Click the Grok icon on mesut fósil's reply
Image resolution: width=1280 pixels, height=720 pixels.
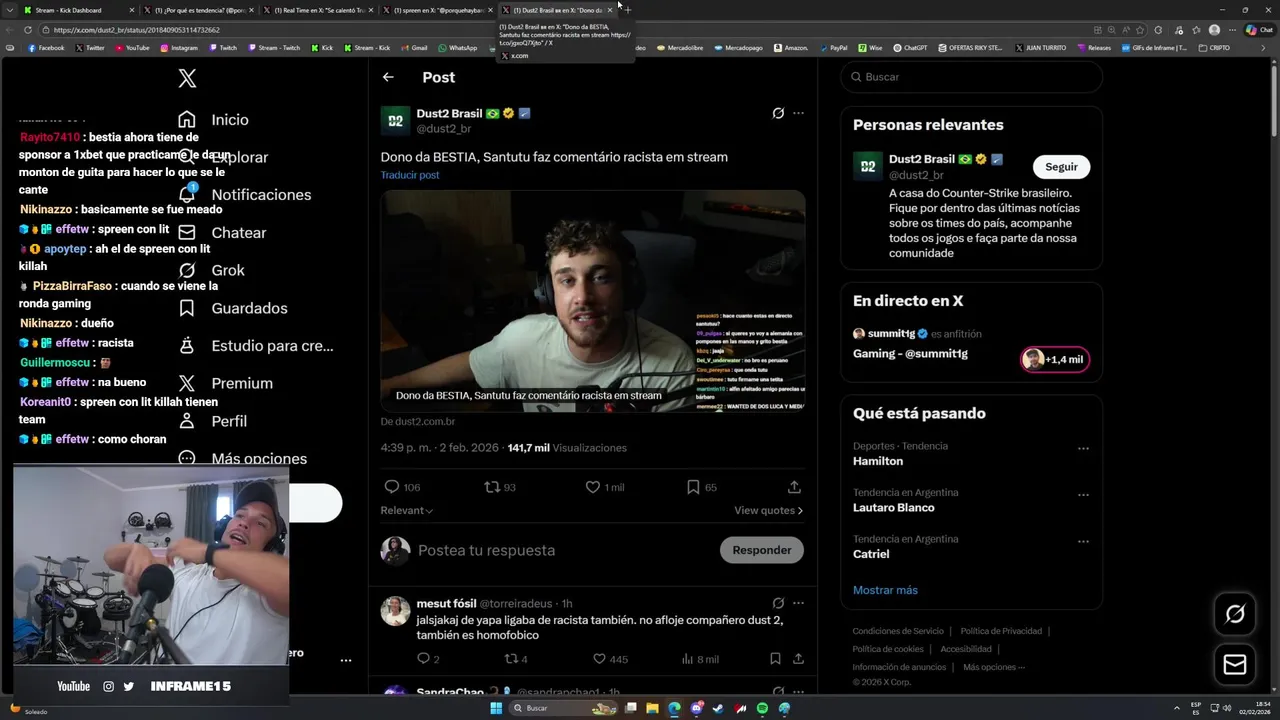(778, 603)
